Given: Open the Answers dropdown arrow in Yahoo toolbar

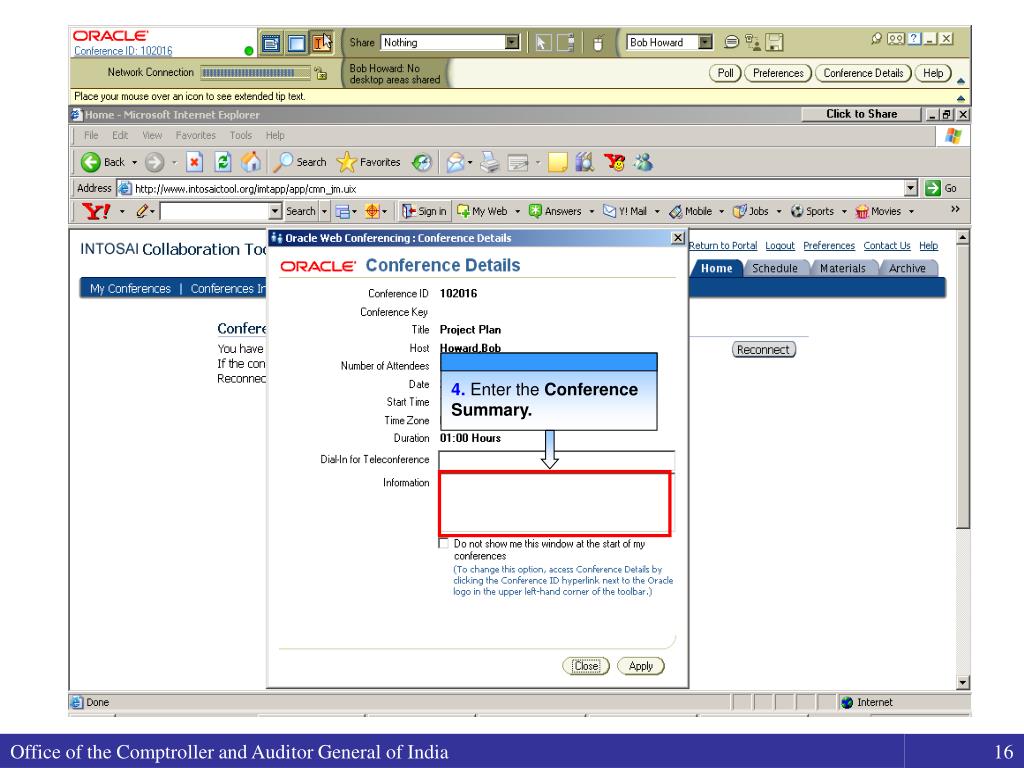Looking at the screenshot, I should 592,211.
